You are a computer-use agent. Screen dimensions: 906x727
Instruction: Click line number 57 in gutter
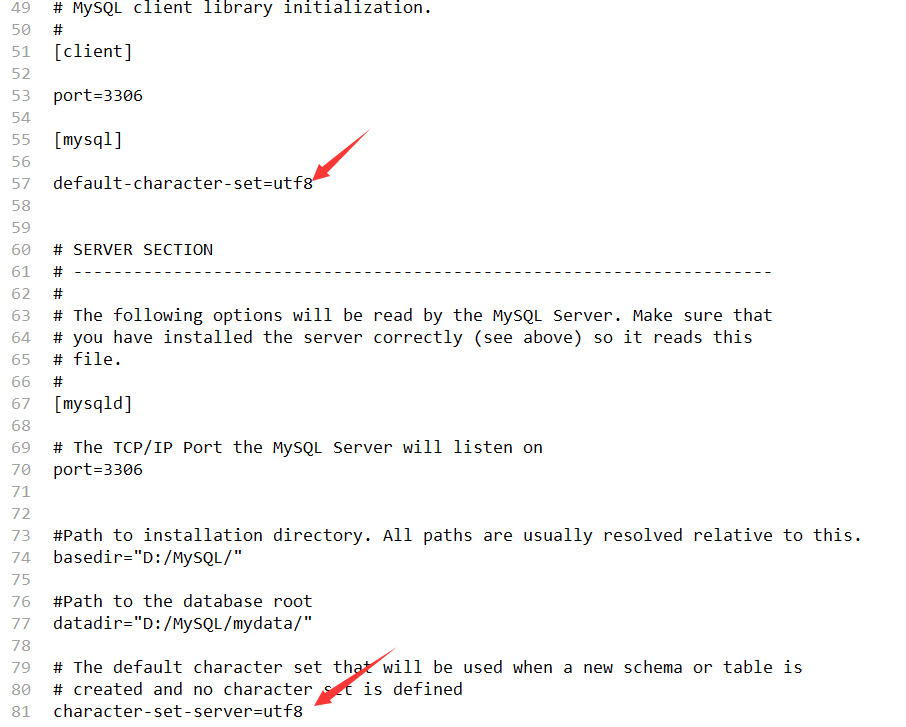tap(21, 184)
